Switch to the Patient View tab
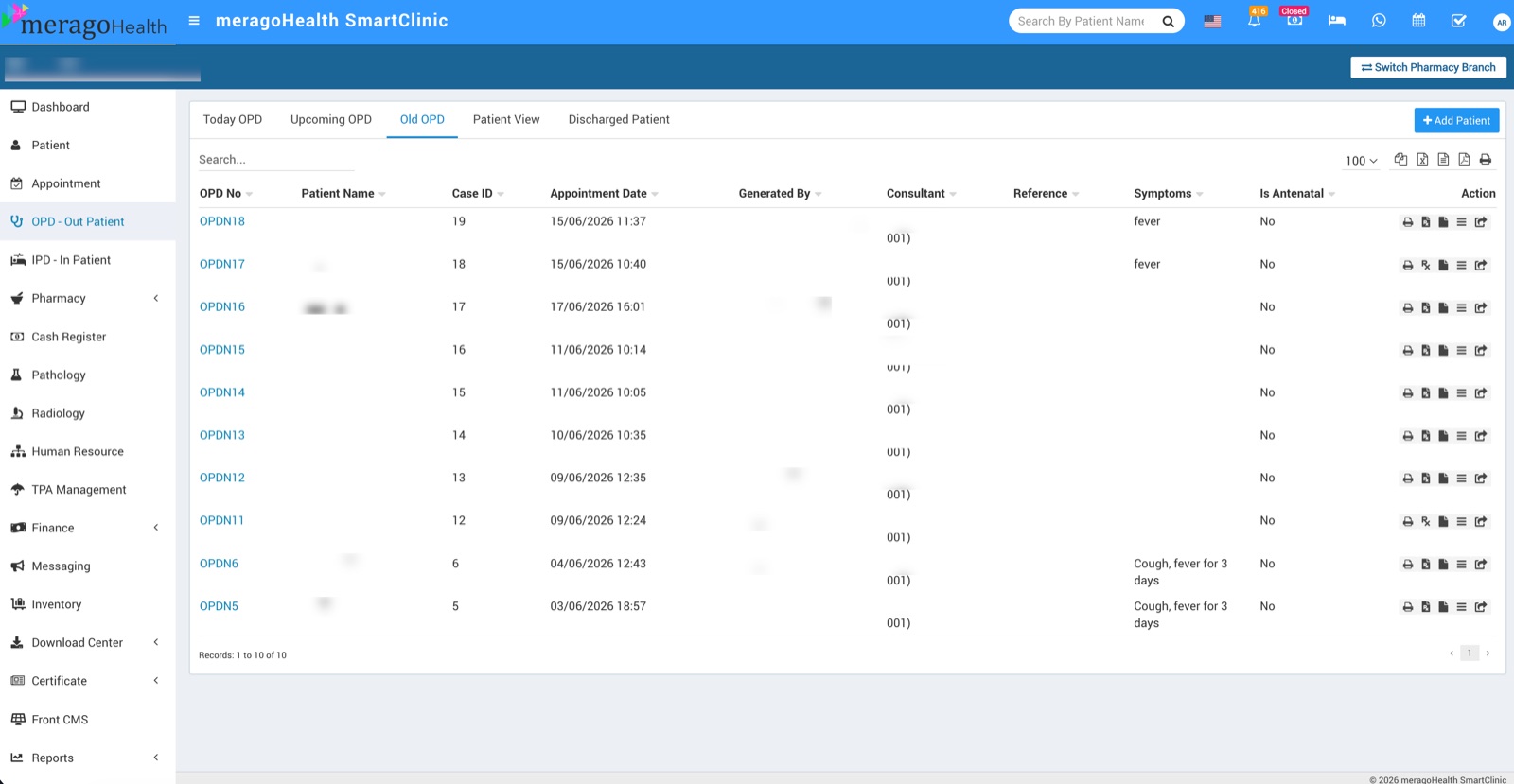This screenshot has width=1514, height=784. click(x=506, y=119)
